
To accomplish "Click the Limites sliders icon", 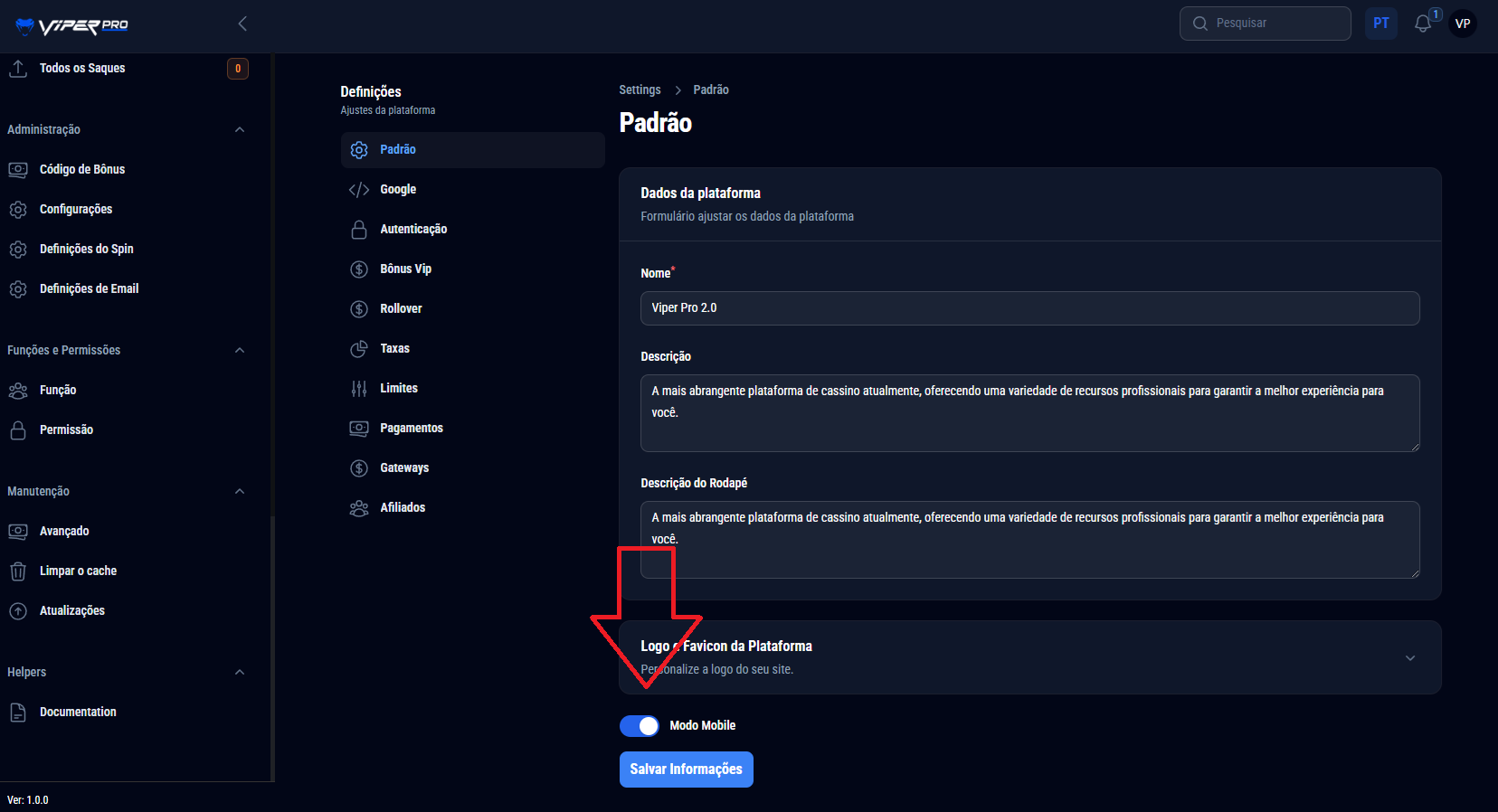I will (x=359, y=388).
